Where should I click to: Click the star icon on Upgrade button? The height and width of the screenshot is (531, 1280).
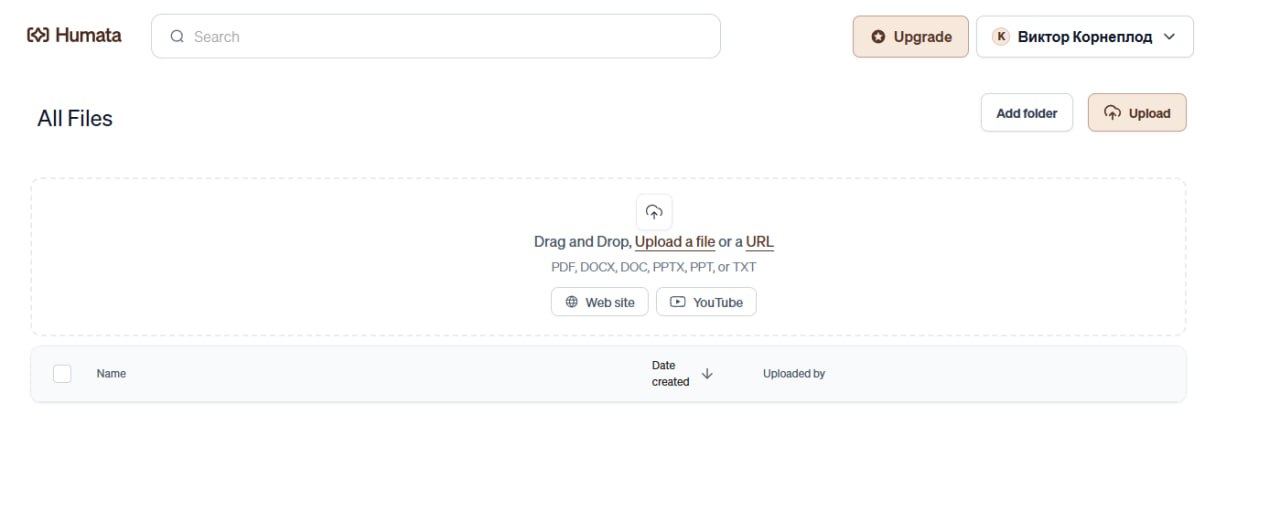[878, 37]
